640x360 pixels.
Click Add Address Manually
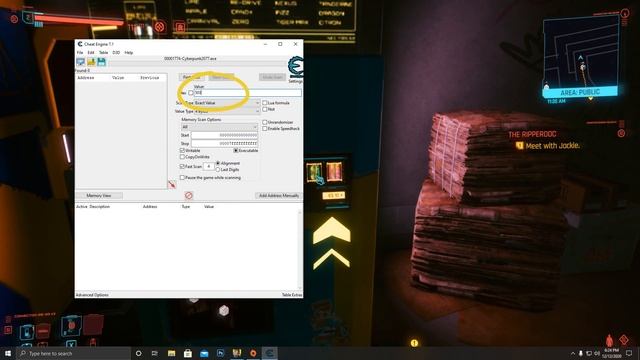click(279, 196)
